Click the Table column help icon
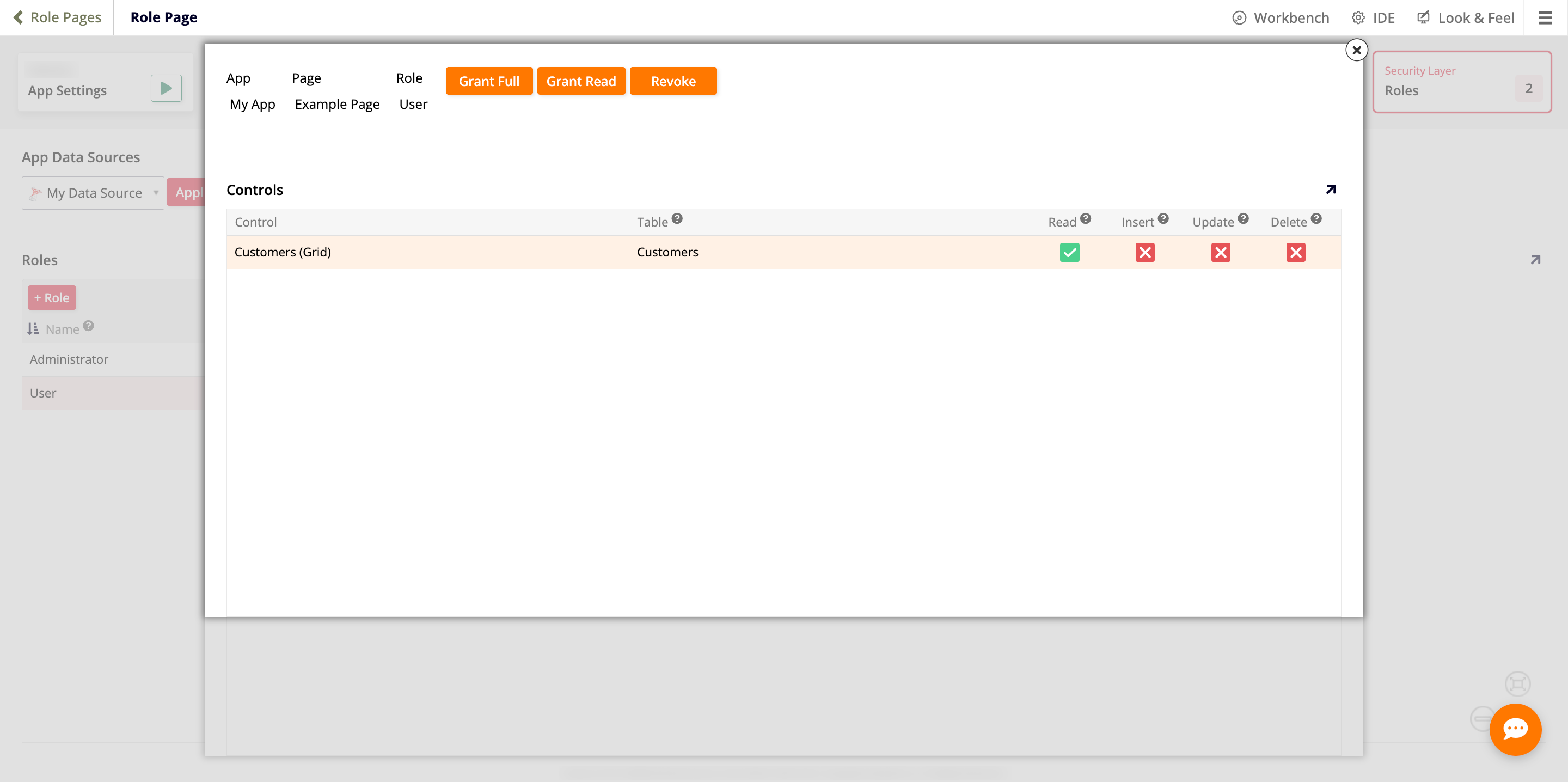This screenshot has width=1568, height=782. 677,218
